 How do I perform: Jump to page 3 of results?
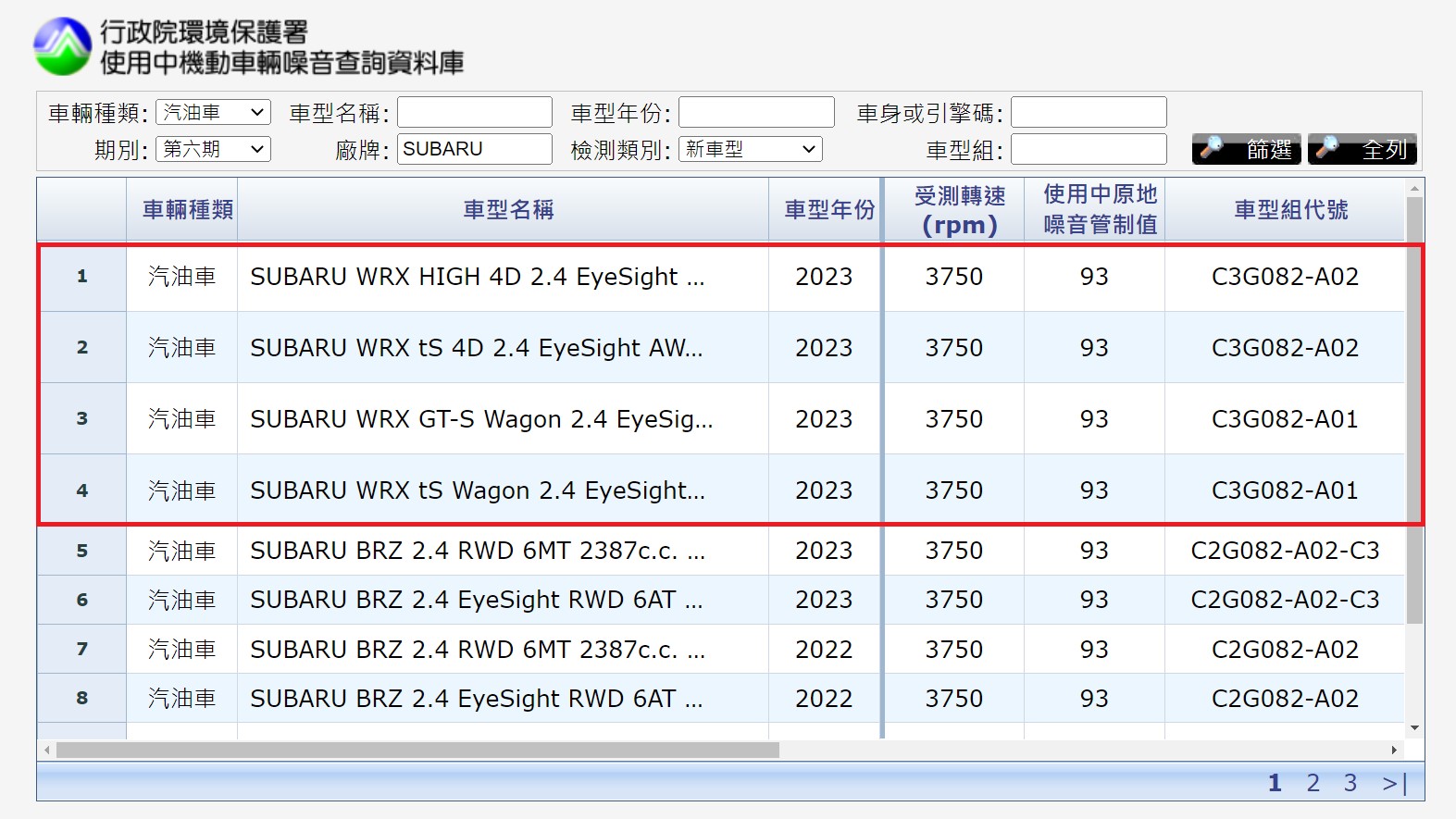1350,783
